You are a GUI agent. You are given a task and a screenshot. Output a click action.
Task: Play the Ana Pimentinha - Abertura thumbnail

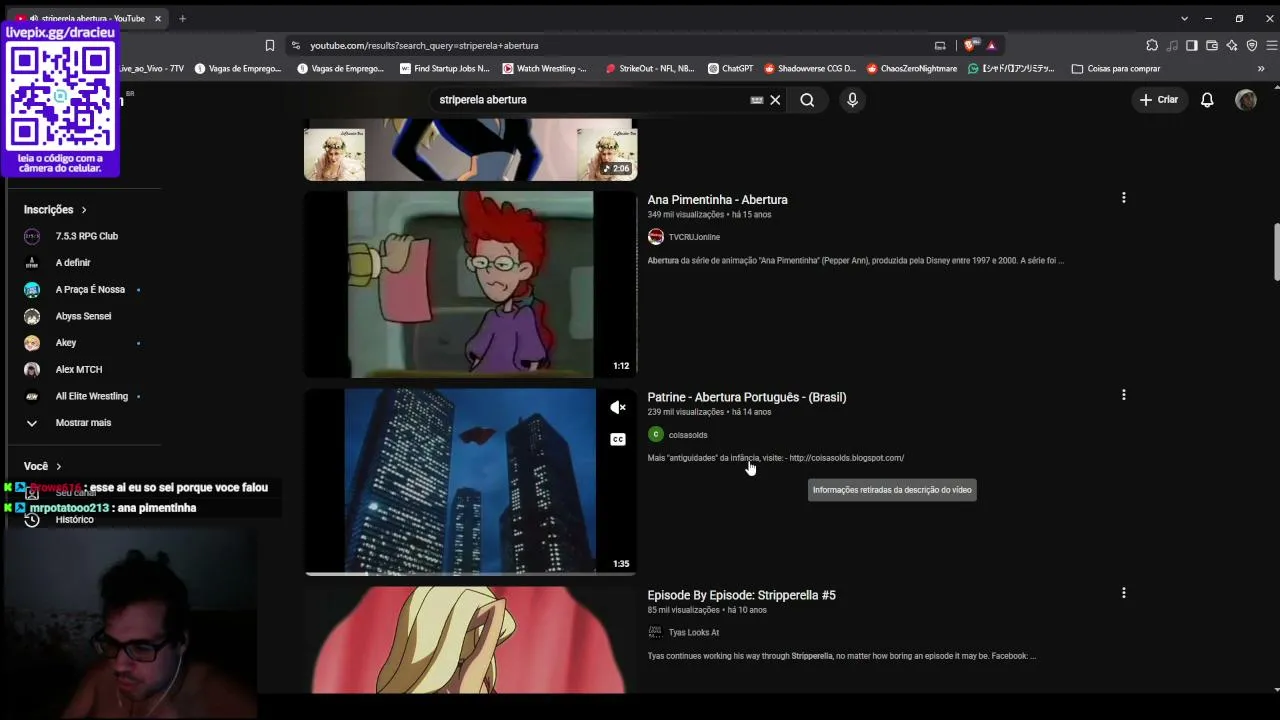pos(470,285)
